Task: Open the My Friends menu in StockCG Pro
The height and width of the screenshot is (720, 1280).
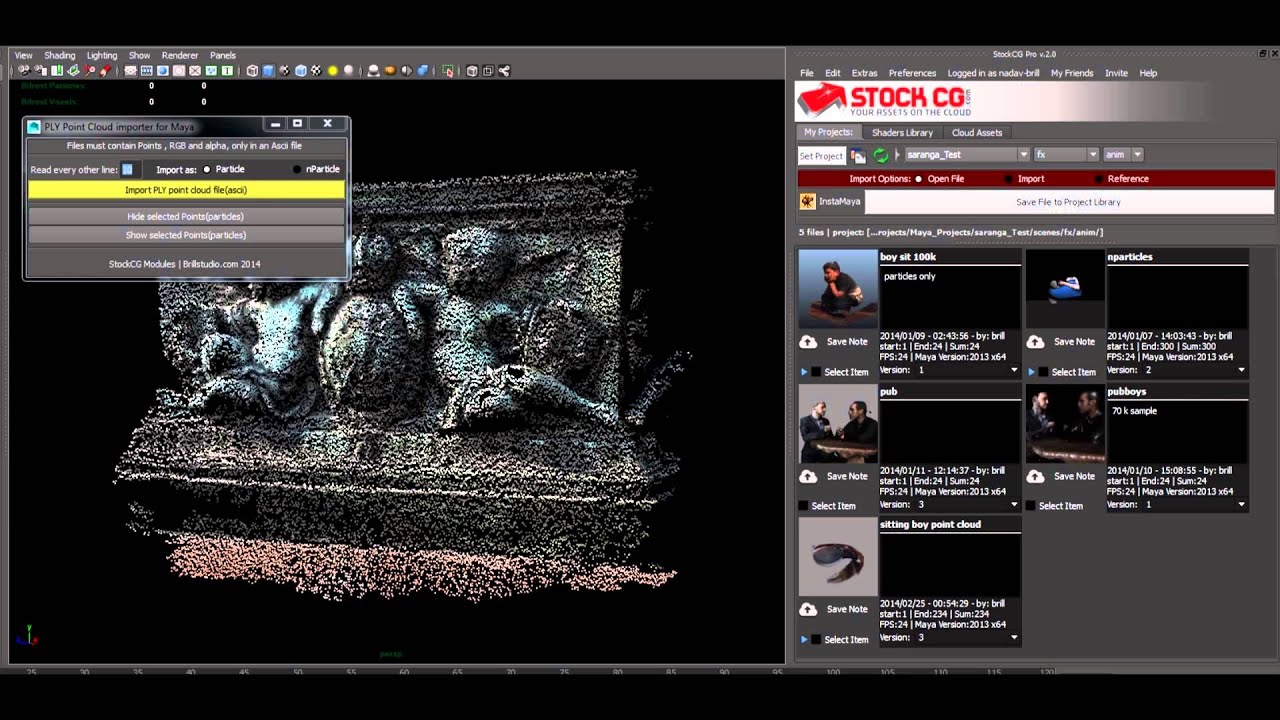Action: pos(1072,73)
